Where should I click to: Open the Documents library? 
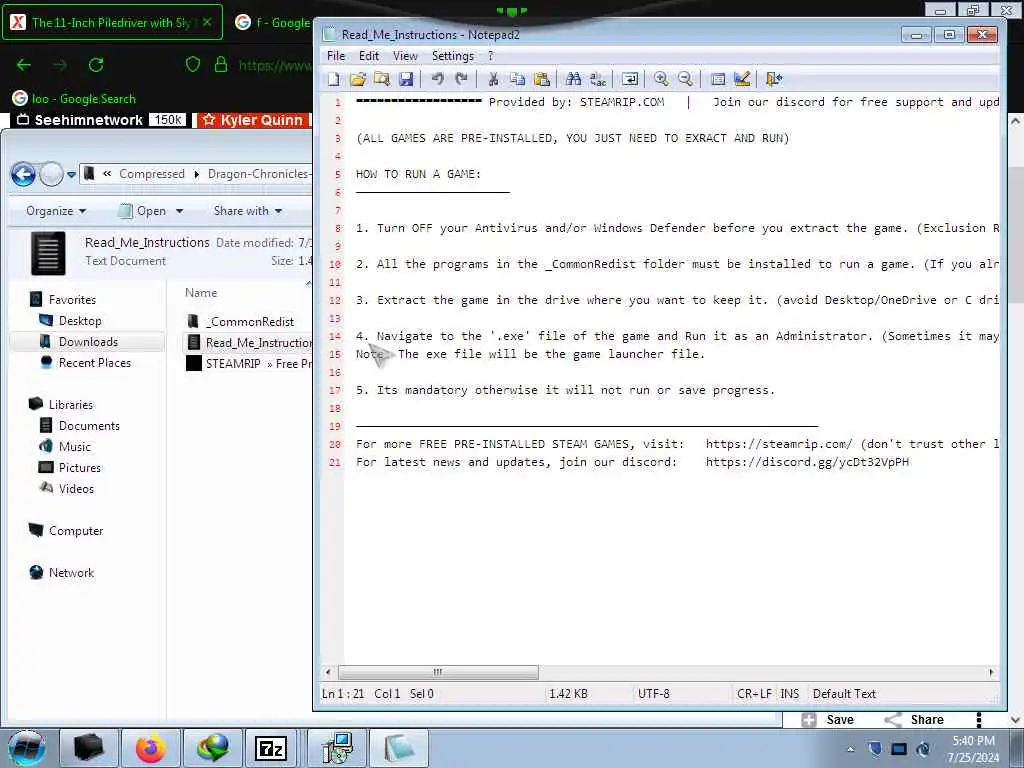(x=89, y=425)
